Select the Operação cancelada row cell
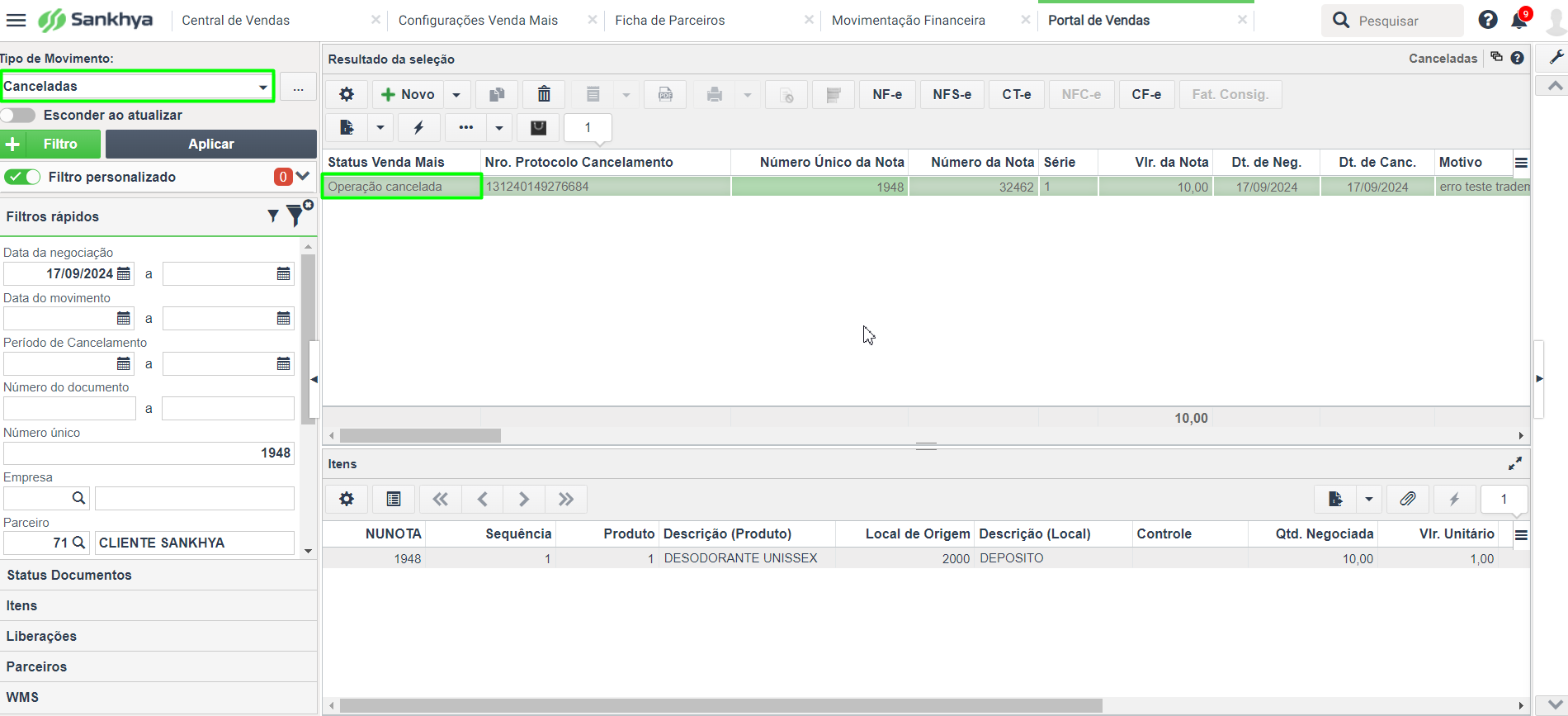This screenshot has width=1568, height=716. (401, 187)
